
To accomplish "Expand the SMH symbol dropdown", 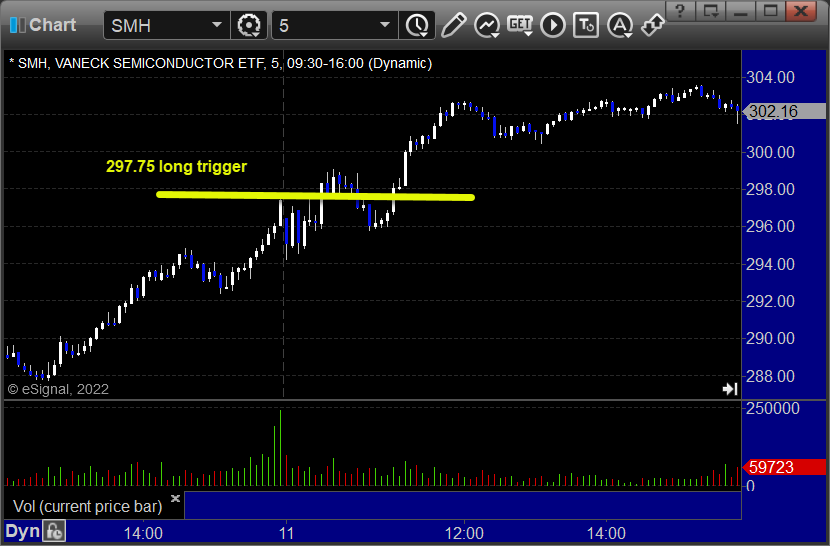I will (216, 25).
